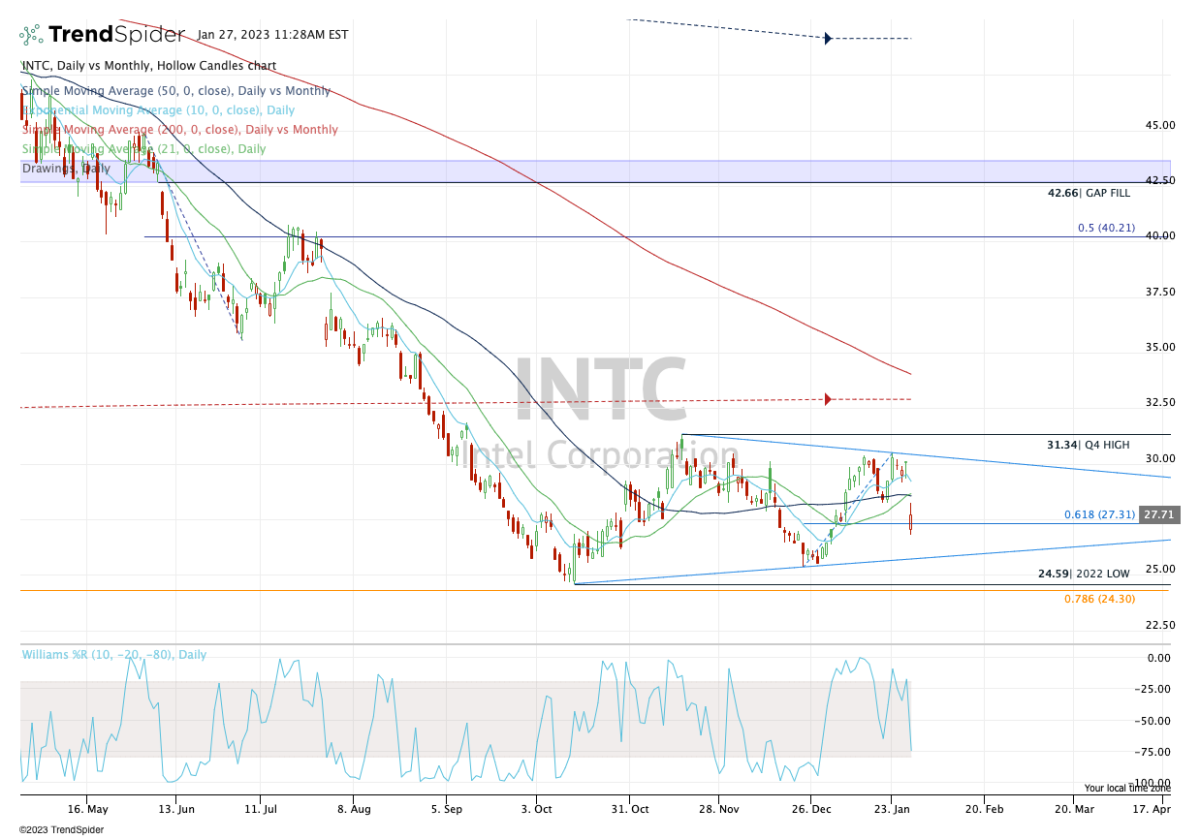Click the 0.5 (40.21) Fibonacci label
This screenshot has height=839, width=1200.
(x=1104, y=228)
